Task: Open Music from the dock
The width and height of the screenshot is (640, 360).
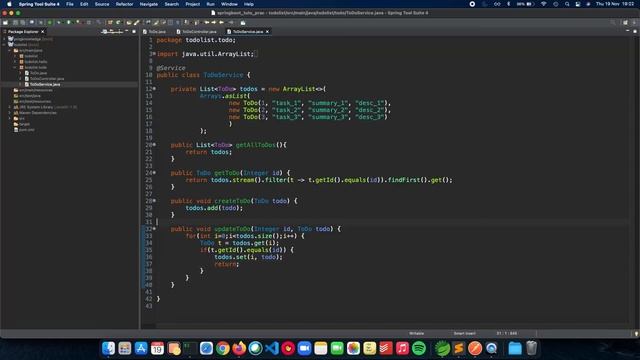Action: pos(402,348)
